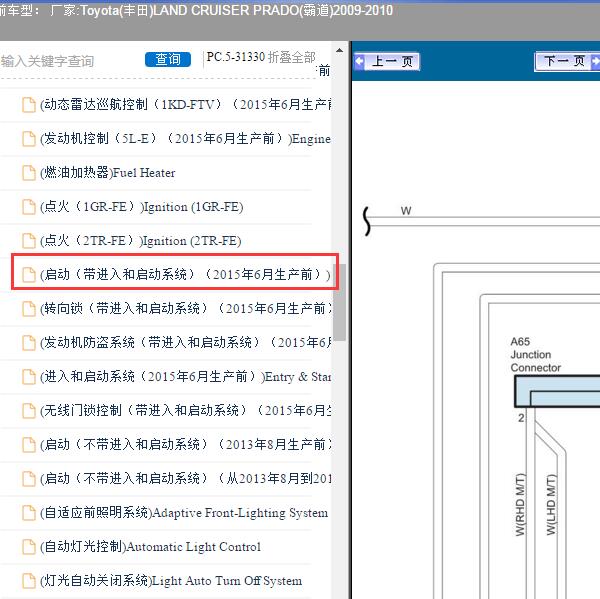Click document icon beside 无线门锁控制 entry
Viewport: 600px width, 599px height.
pyautogui.click(x=28, y=411)
